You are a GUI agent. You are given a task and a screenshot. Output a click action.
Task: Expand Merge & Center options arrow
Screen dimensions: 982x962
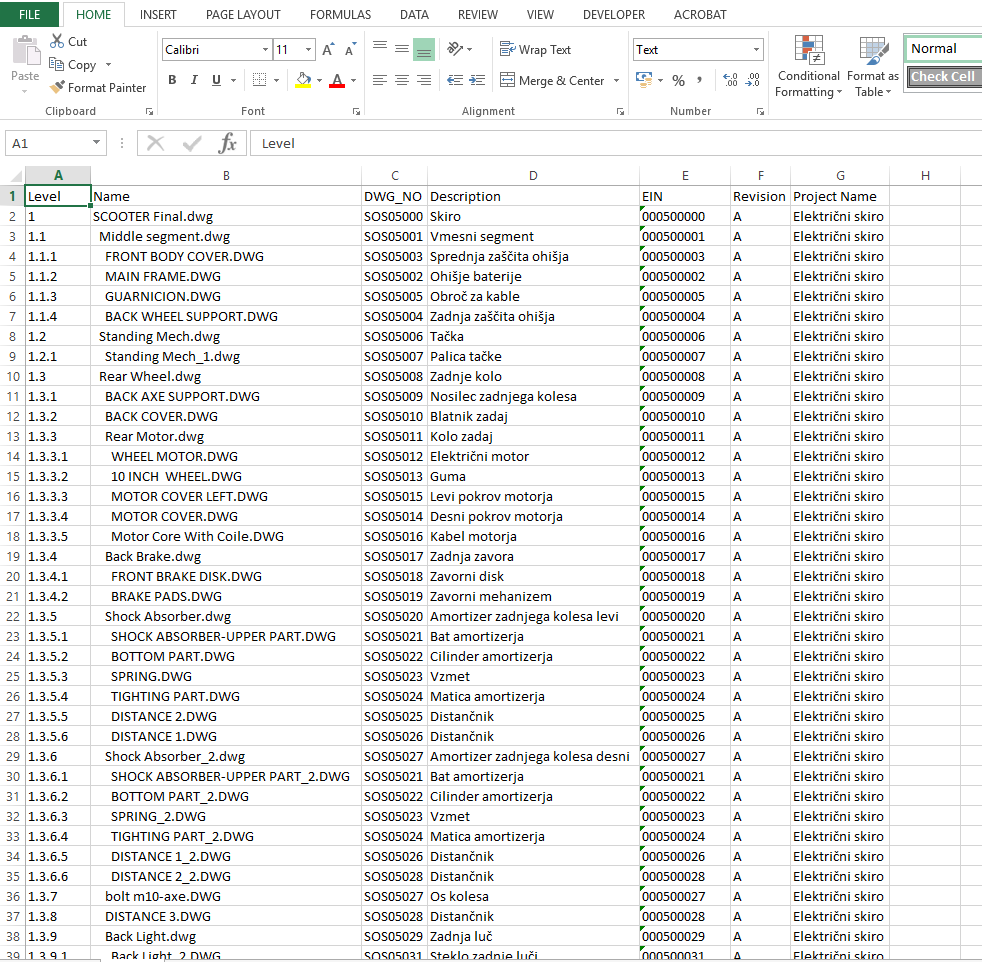[x=617, y=80]
